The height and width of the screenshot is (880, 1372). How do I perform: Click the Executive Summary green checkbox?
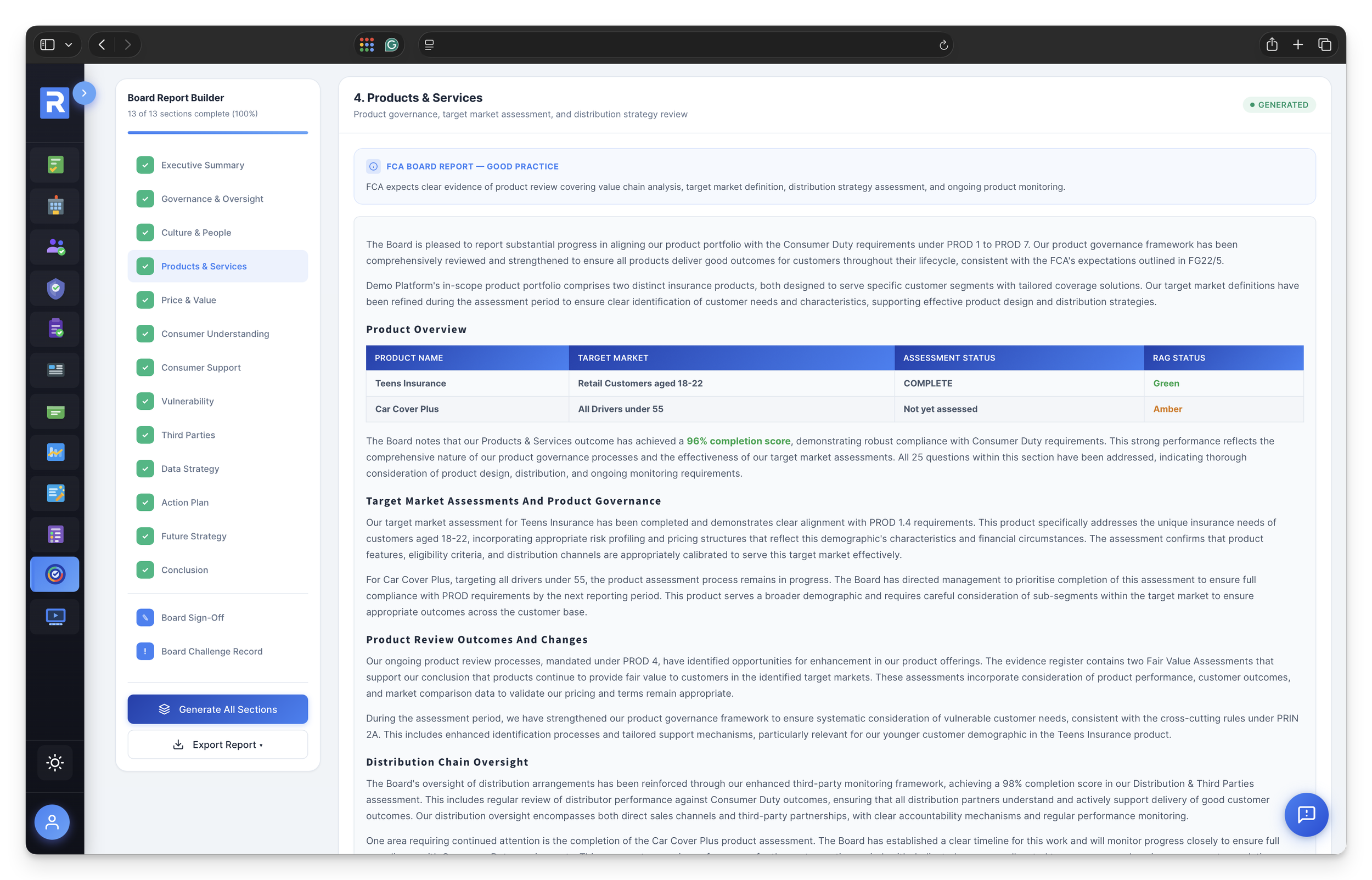[145, 165]
